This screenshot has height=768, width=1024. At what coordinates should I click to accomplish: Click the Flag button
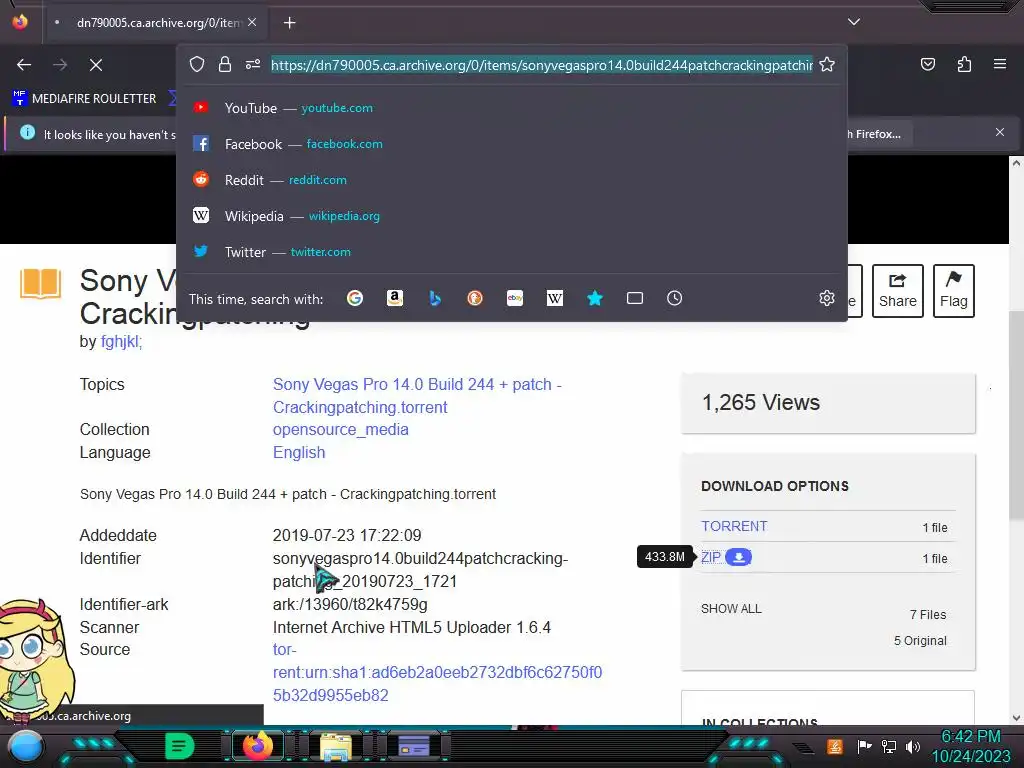coord(953,291)
